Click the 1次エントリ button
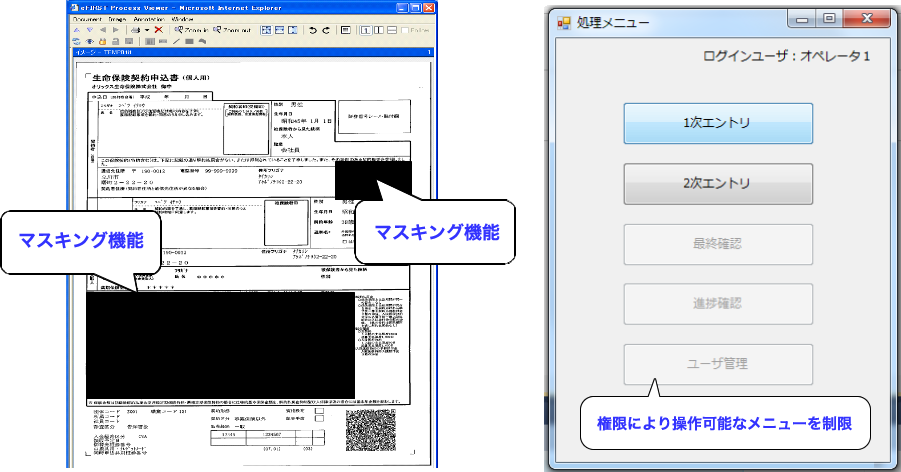Image resolution: width=901 pixels, height=472 pixels. 717,123
